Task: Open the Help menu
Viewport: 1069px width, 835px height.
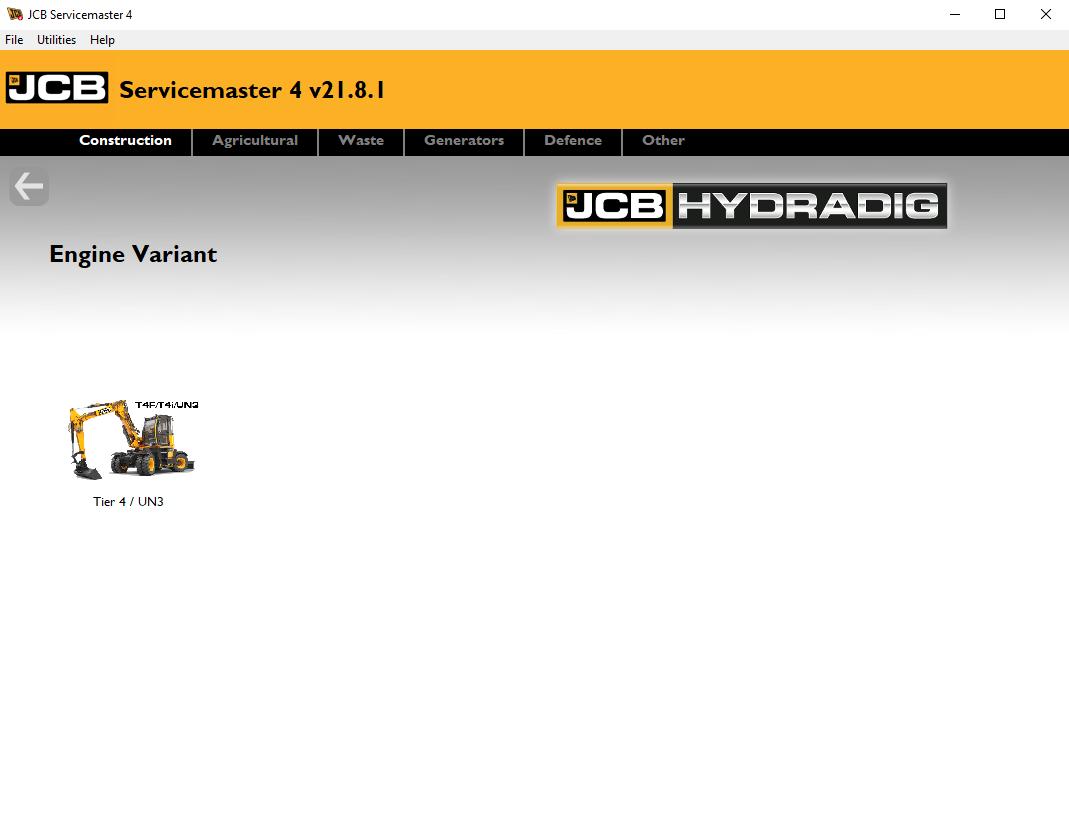Action: point(102,40)
